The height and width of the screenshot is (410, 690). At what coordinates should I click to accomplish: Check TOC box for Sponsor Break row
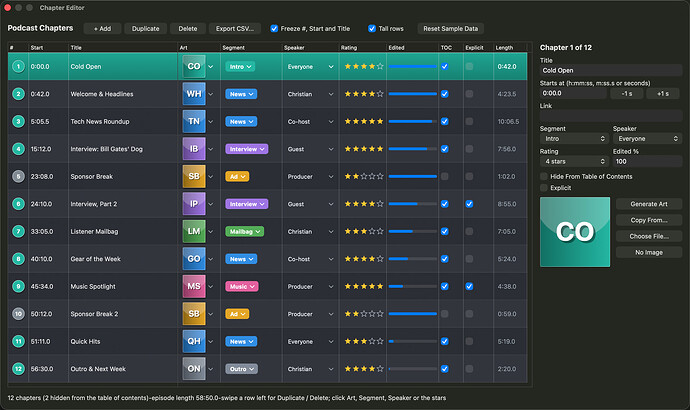point(444,176)
